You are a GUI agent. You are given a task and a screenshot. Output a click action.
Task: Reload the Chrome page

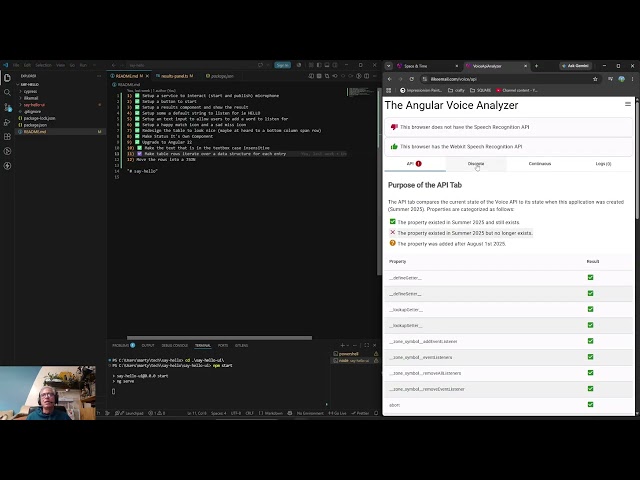pyautogui.click(x=411, y=79)
